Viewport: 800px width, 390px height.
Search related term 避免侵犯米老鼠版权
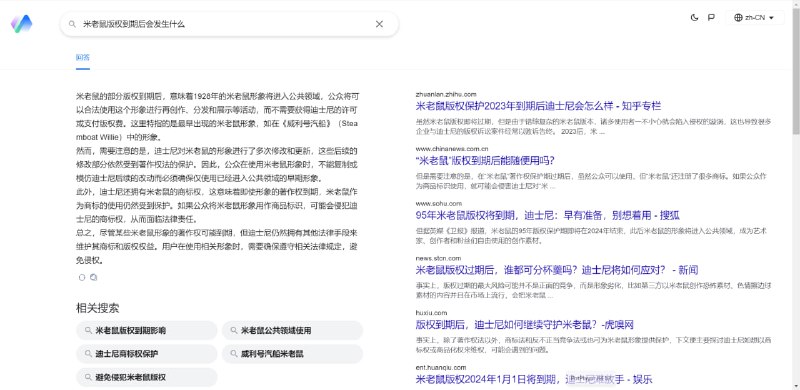pyautogui.click(x=147, y=378)
